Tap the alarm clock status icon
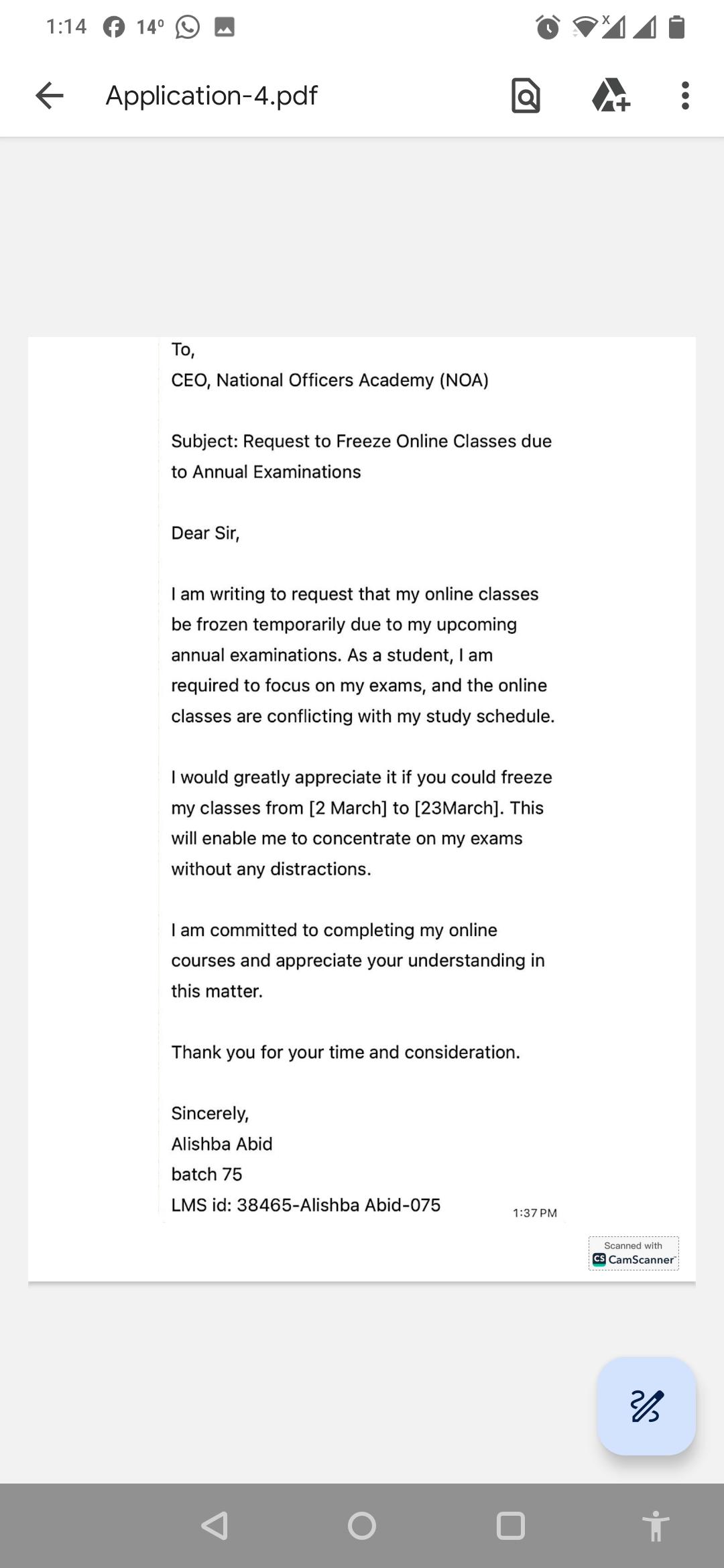724x1568 pixels. tap(548, 27)
